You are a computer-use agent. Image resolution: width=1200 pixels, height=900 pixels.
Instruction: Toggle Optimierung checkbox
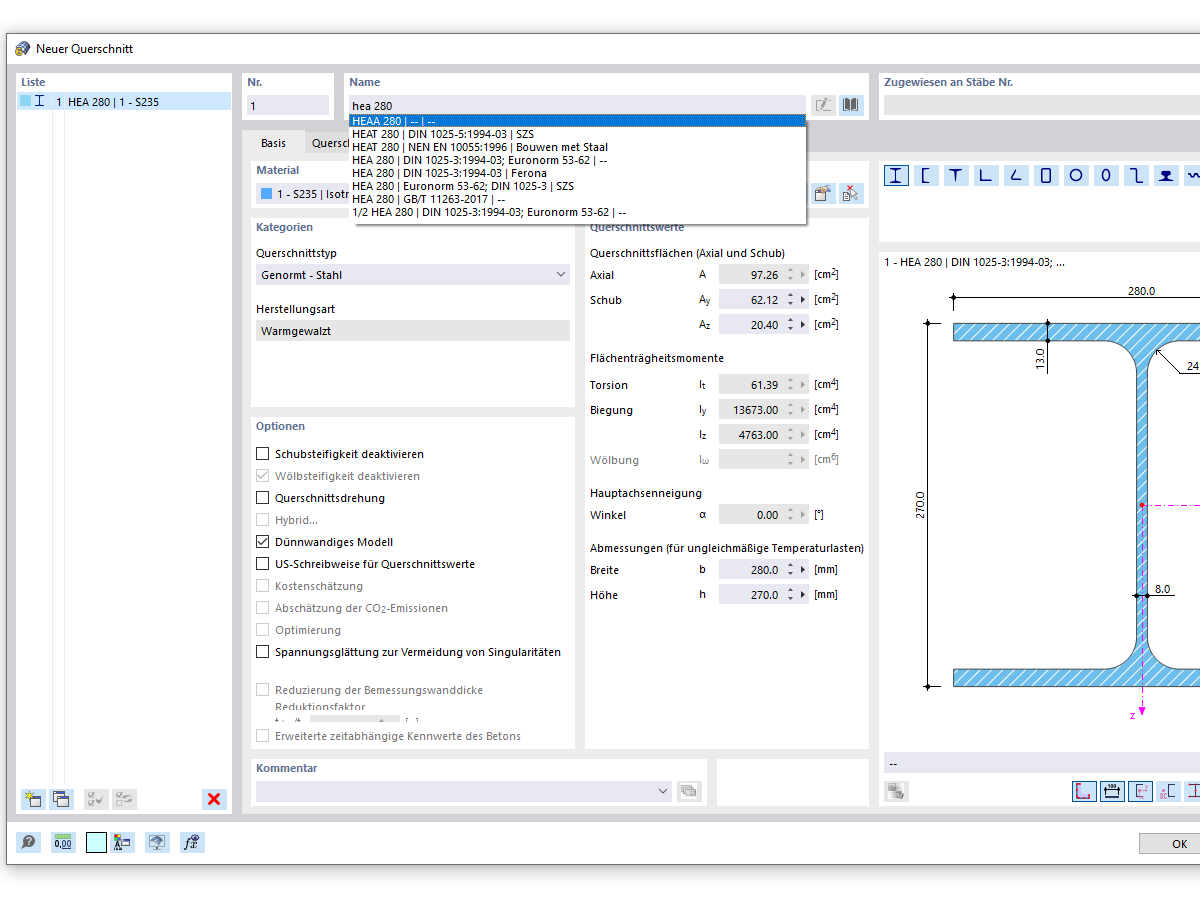click(263, 630)
